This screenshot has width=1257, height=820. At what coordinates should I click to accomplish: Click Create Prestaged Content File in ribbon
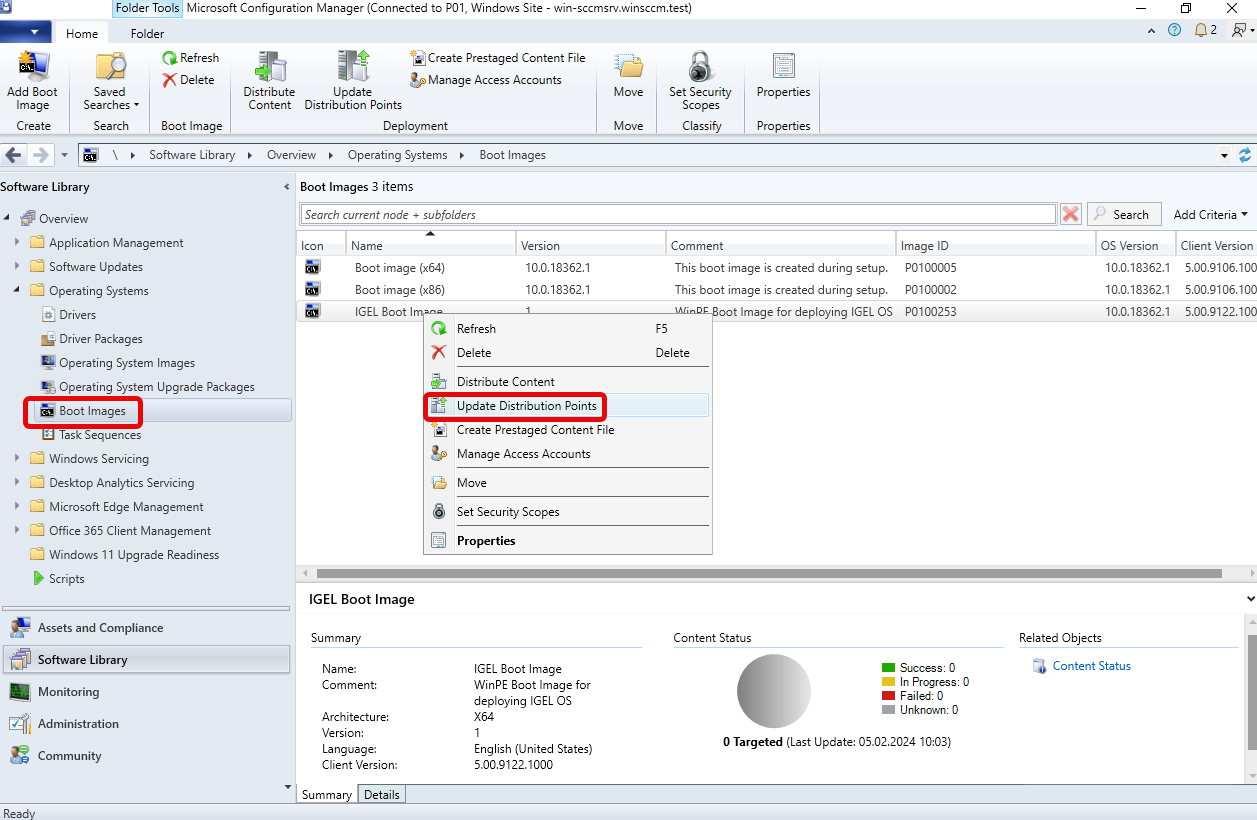click(x=497, y=58)
